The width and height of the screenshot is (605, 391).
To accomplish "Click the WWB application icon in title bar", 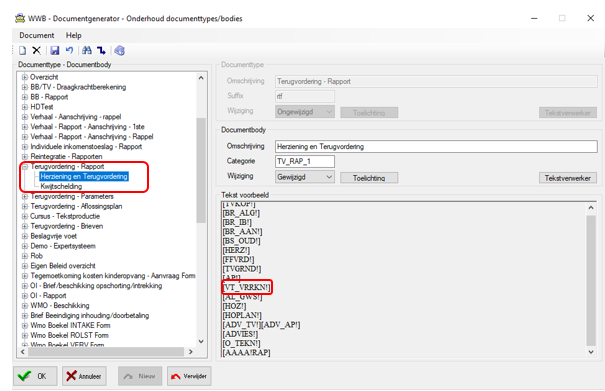I will tap(20, 18).
